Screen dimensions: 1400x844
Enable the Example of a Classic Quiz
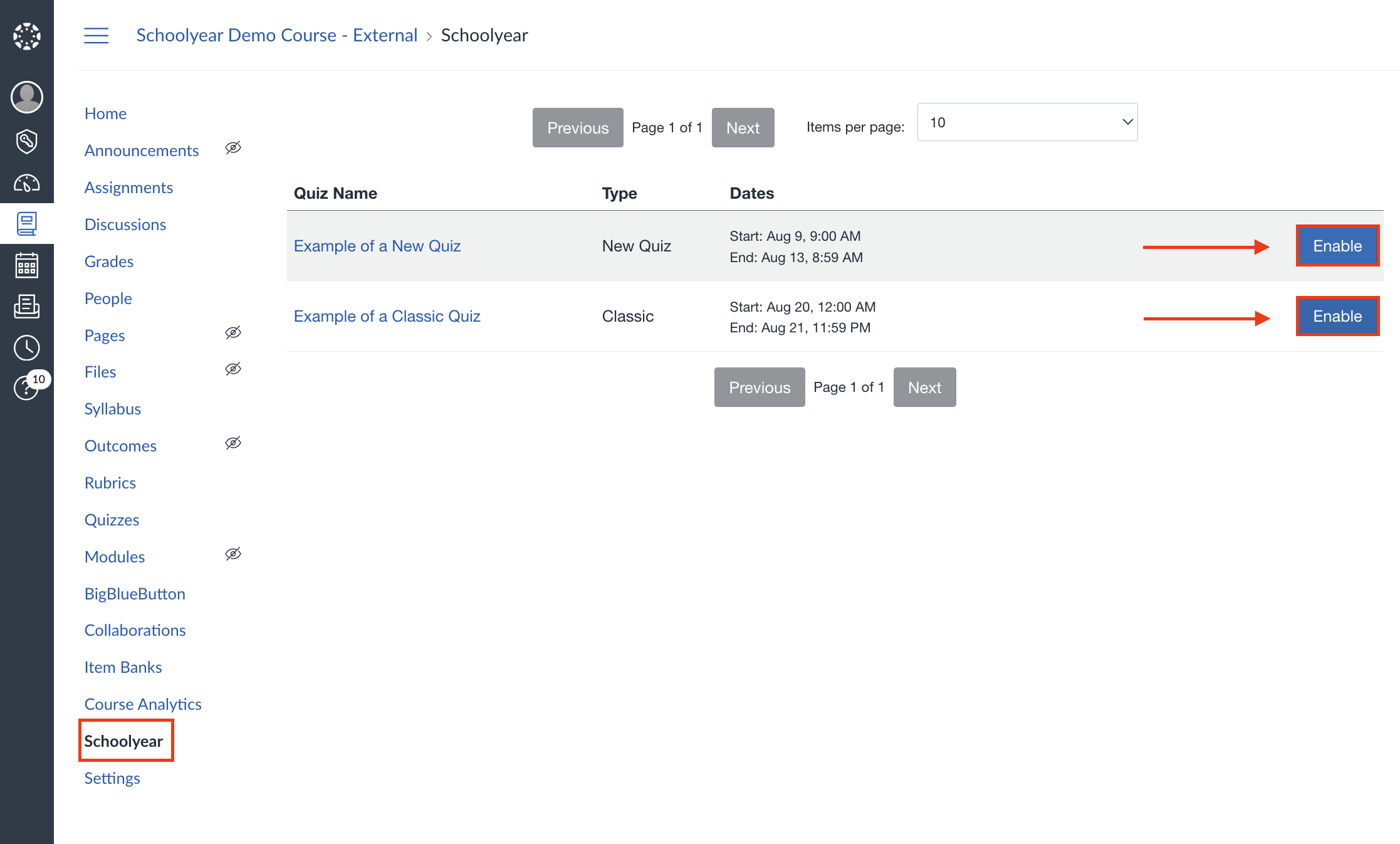point(1337,316)
